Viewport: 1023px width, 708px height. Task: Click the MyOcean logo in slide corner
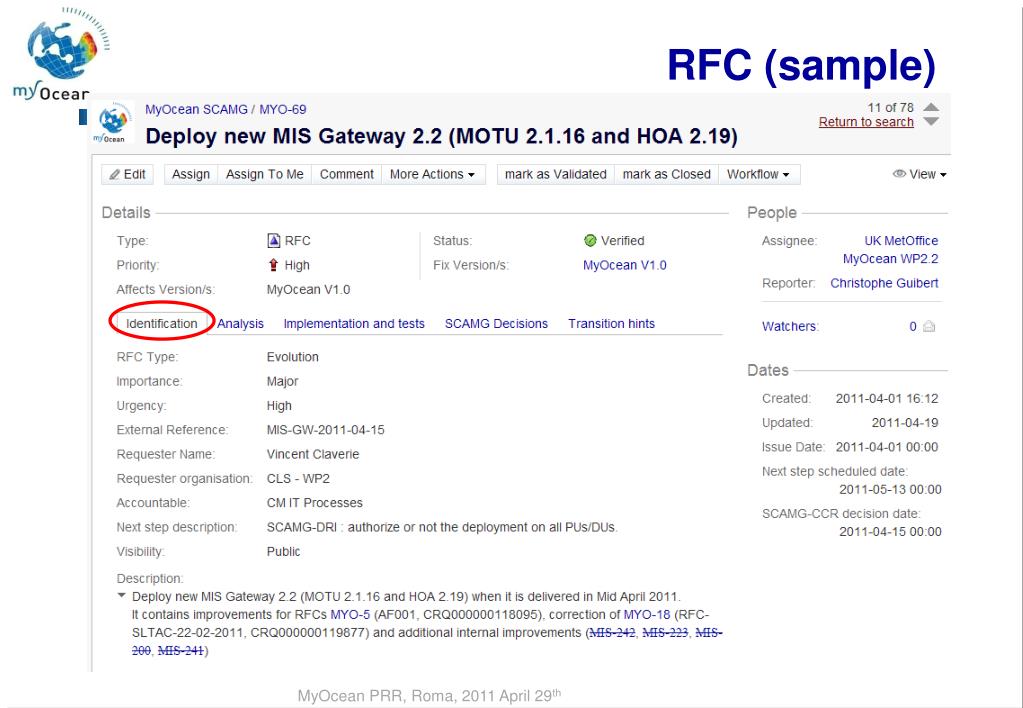(x=61, y=53)
